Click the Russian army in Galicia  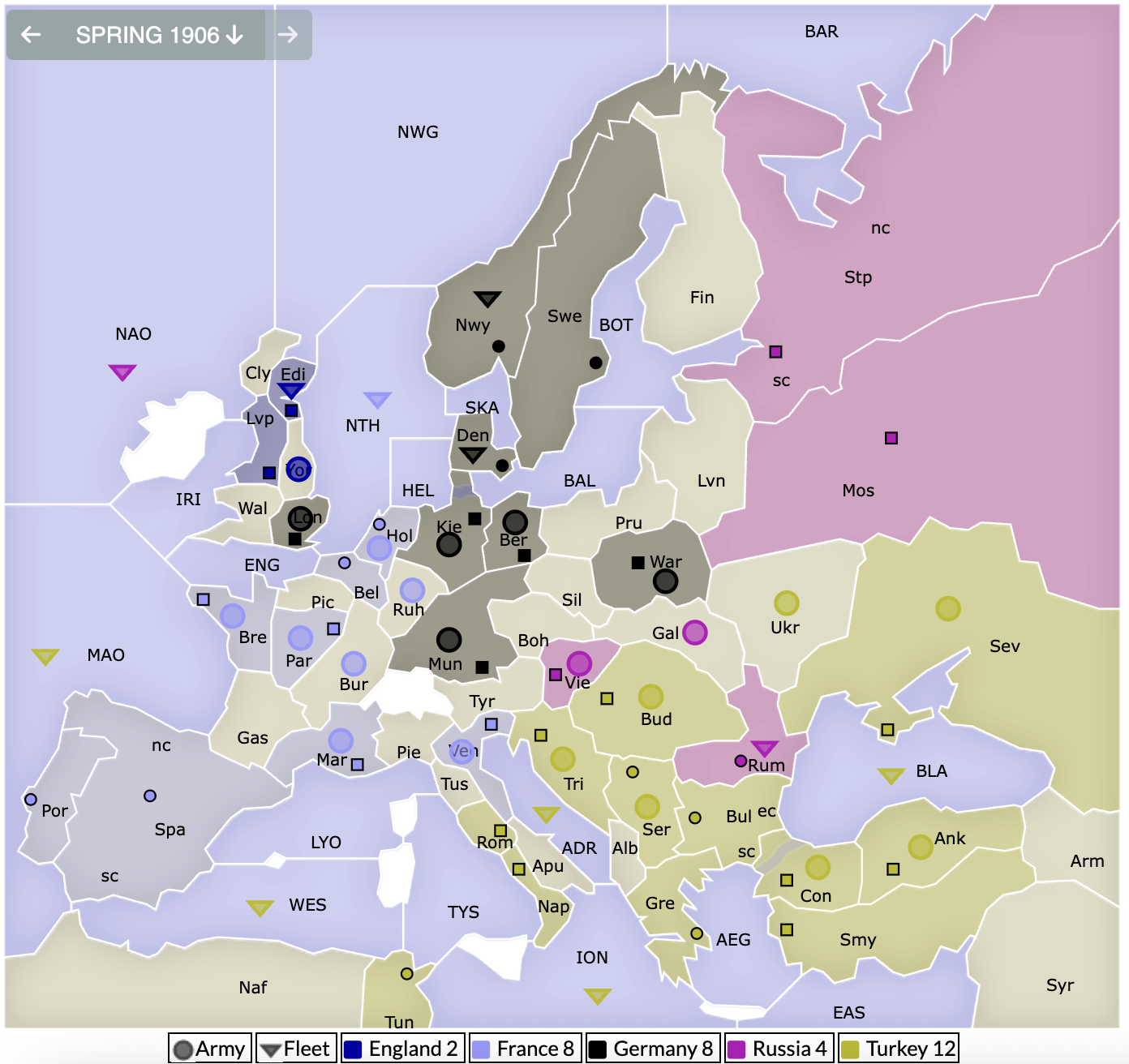click(694, 632)
